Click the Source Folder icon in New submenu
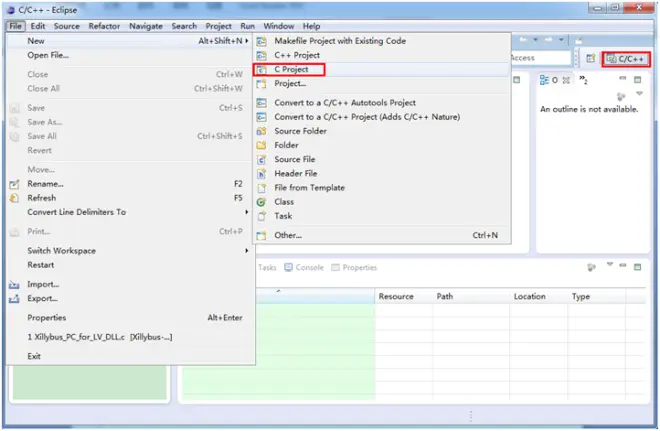 261,131
